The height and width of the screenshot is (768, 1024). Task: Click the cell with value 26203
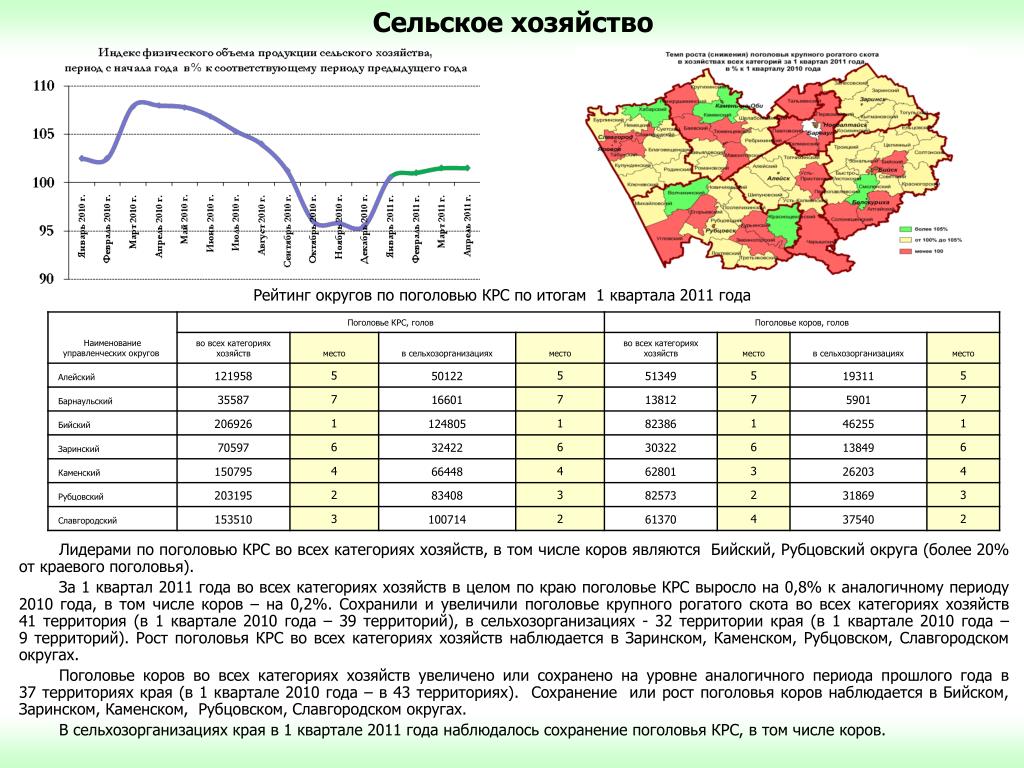(x=858, y=472)
